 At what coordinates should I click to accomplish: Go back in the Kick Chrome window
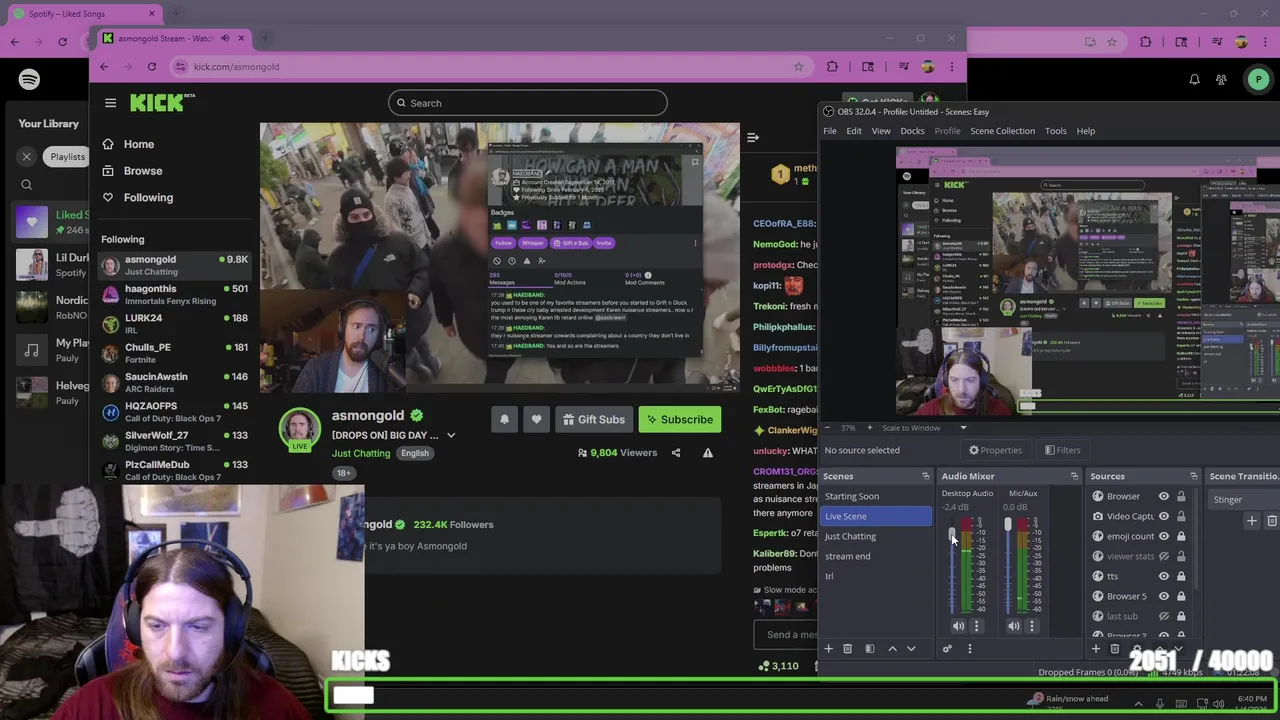(x=104, y=67)
